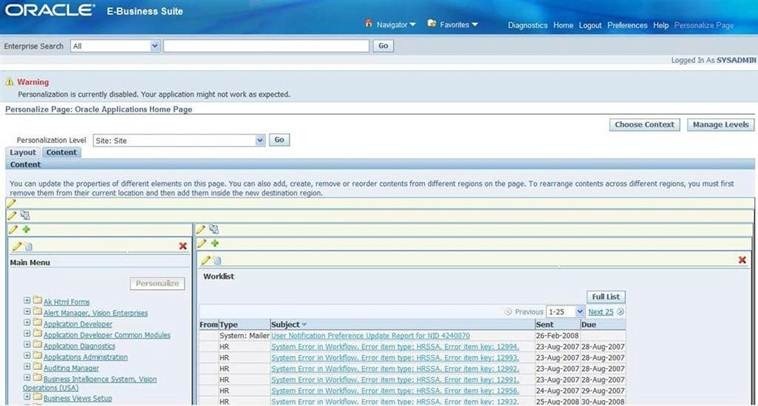Image resolution: width=758 pixels, height=406 pixels.
Task: Expand the Application Diagnostics node
Action: click(27, 345)
